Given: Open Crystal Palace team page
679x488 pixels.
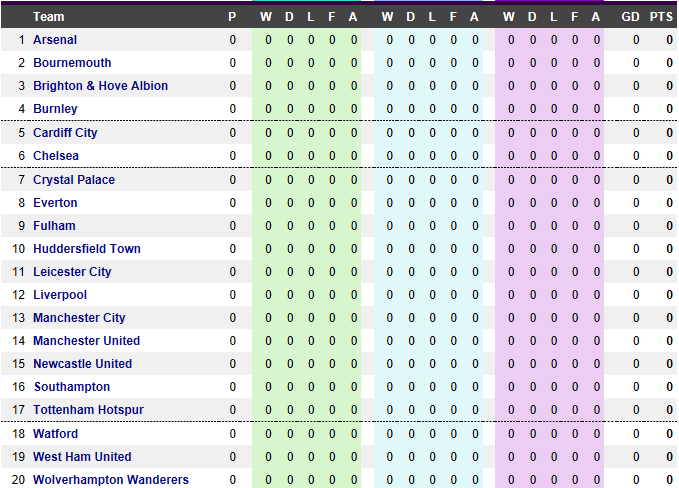Looking at the screenshot, I should coord(74,180).
